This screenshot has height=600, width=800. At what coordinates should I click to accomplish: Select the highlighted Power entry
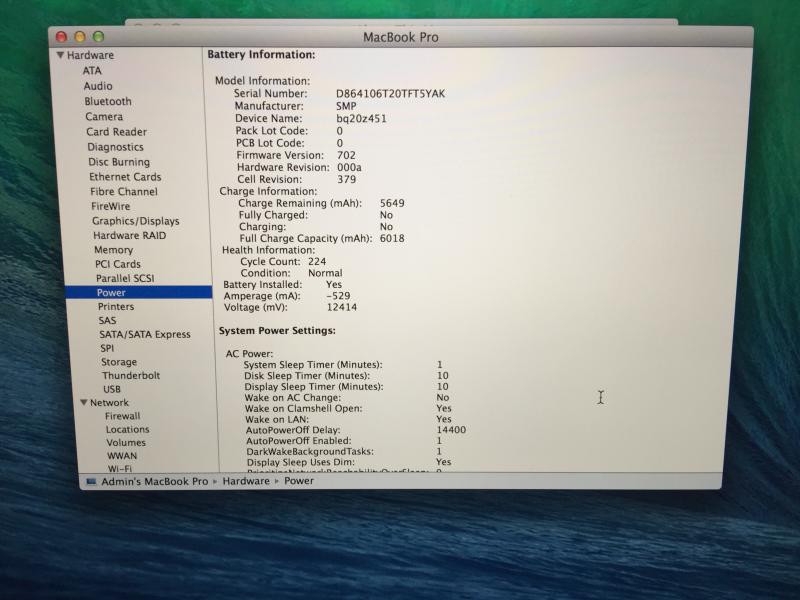pyautogui.click(x=139, y=292)
